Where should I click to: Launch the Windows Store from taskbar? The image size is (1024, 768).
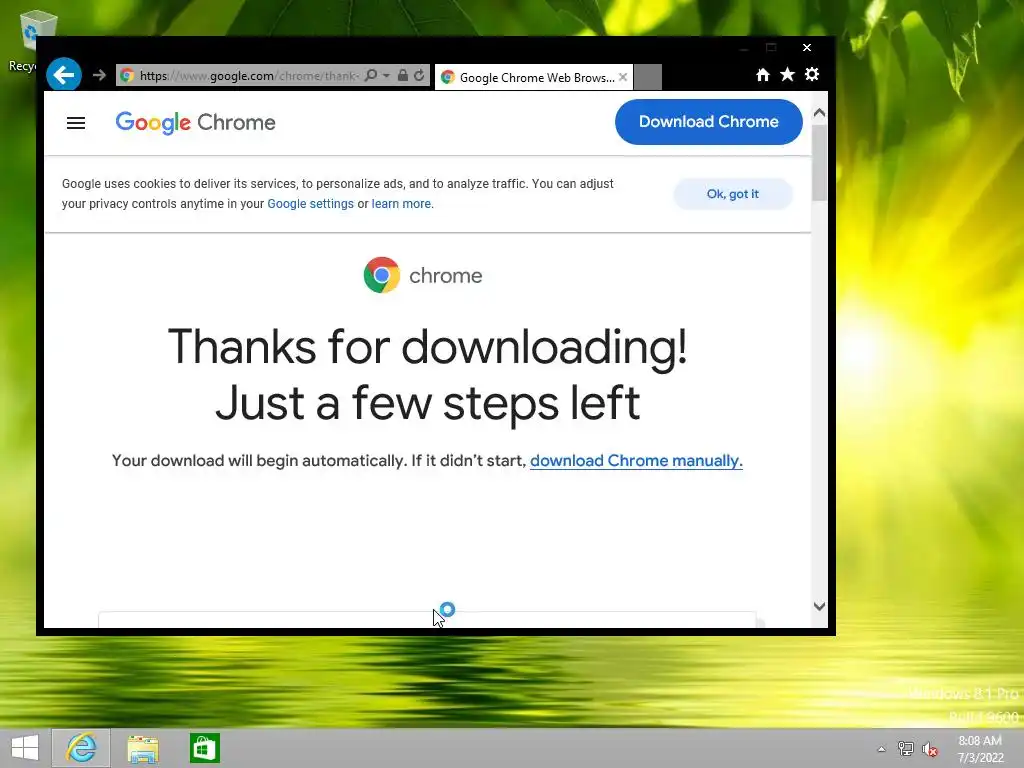point(204,748)
